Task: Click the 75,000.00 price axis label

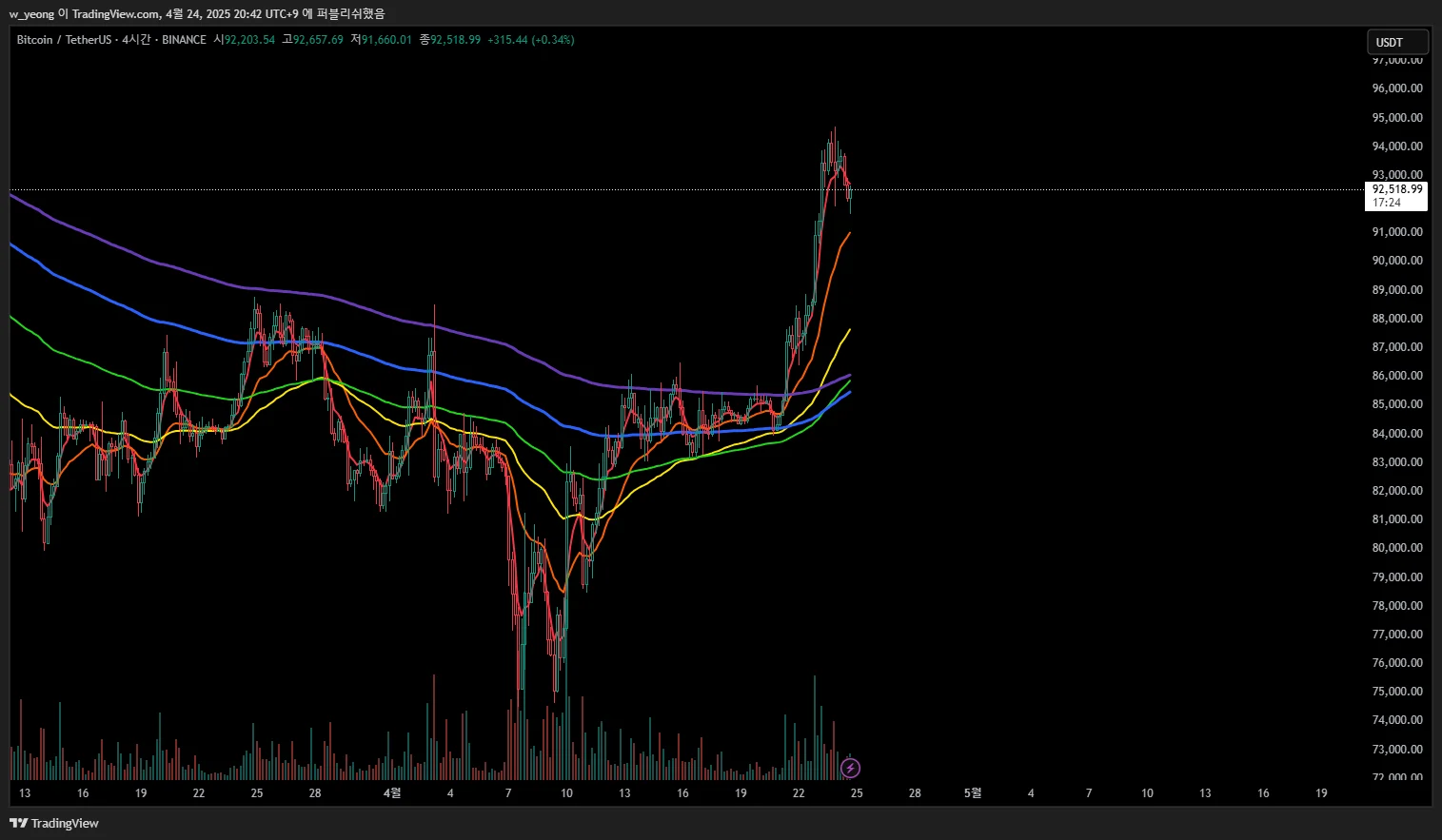Action: click(1396, 692)
